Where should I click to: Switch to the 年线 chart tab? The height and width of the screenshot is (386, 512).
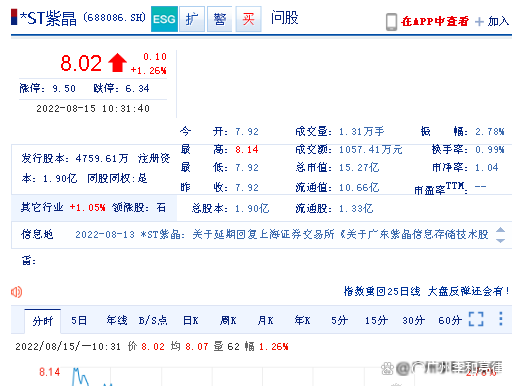[117, 321]
